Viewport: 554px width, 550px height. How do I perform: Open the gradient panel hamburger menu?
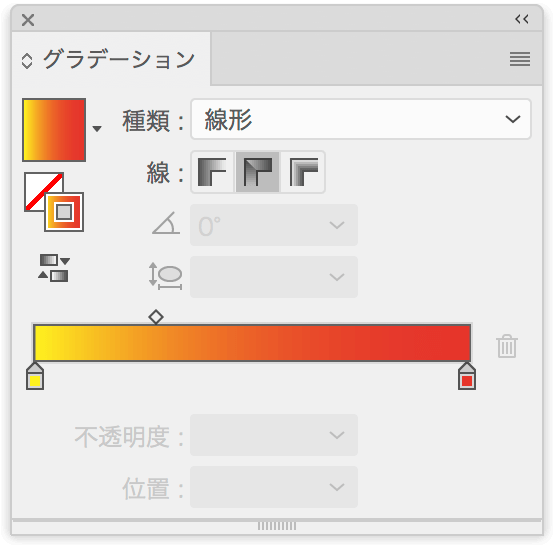pyautogui.click(x=520, y=59)
